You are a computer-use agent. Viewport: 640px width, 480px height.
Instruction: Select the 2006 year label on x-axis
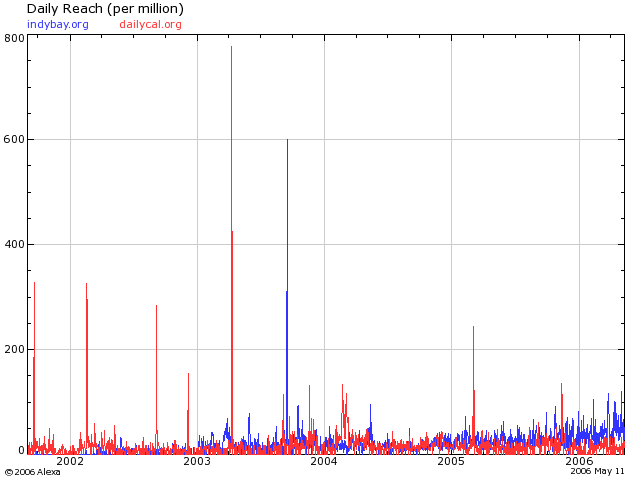[x=579, y=462]
